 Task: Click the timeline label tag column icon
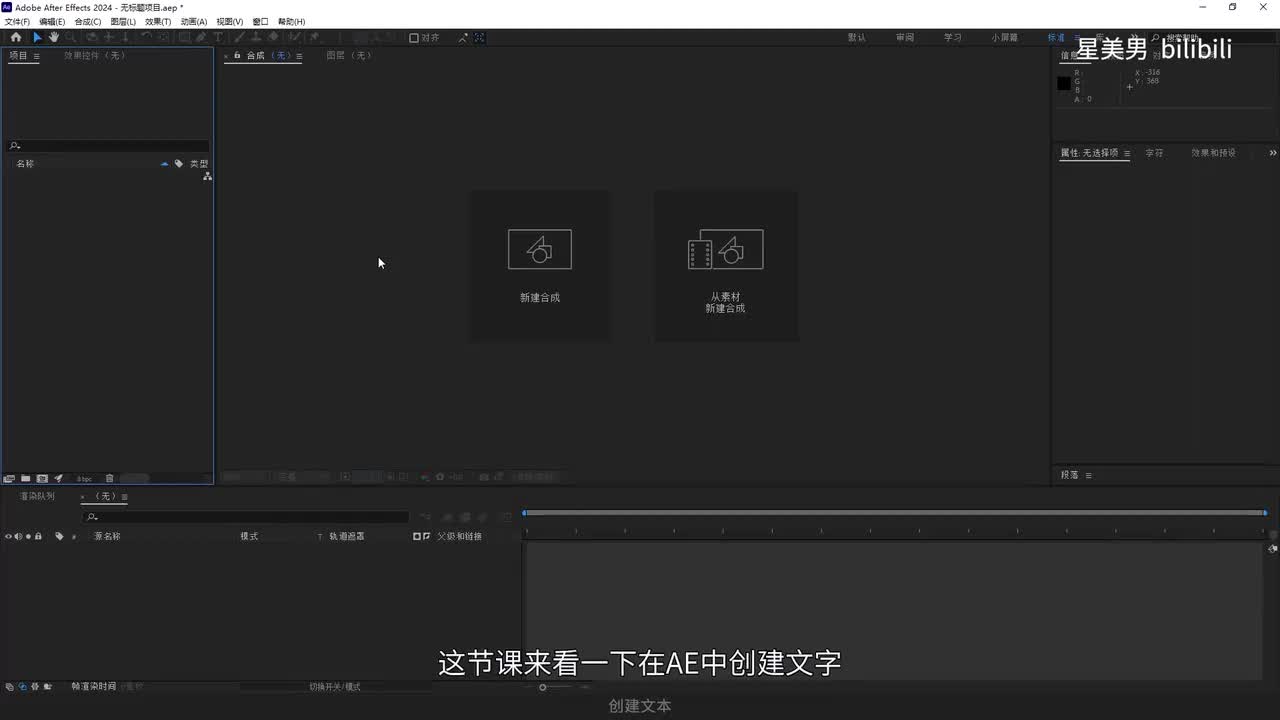pyautogui.click(x=59, y=536)
